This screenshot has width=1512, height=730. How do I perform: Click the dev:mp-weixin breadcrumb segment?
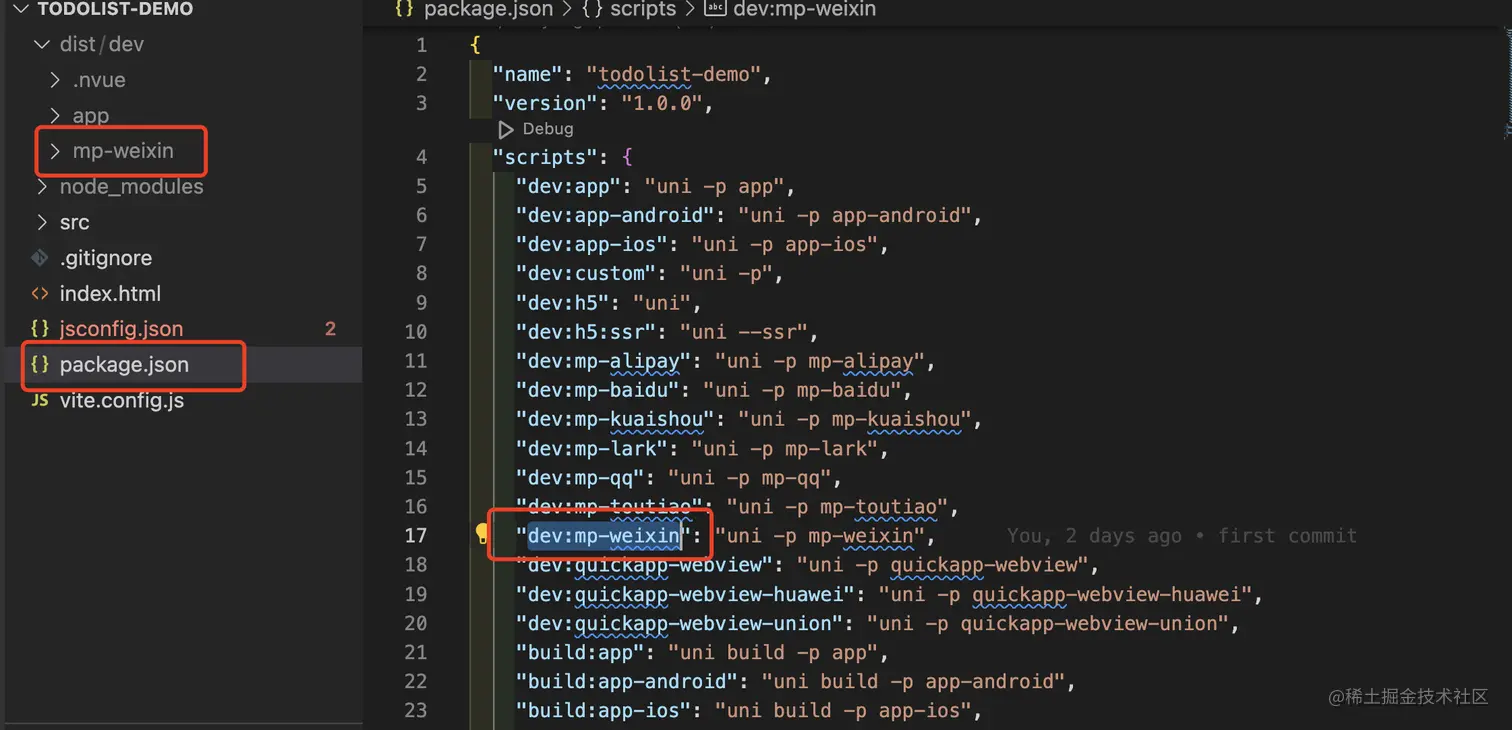[805, 9]
